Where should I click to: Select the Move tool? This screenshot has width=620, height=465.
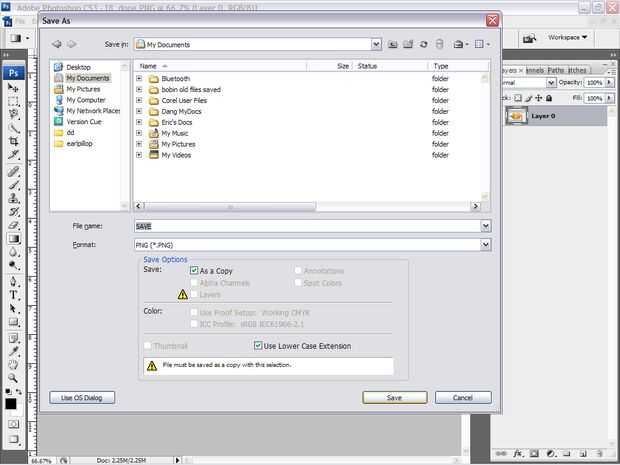[x=13, y=88]
